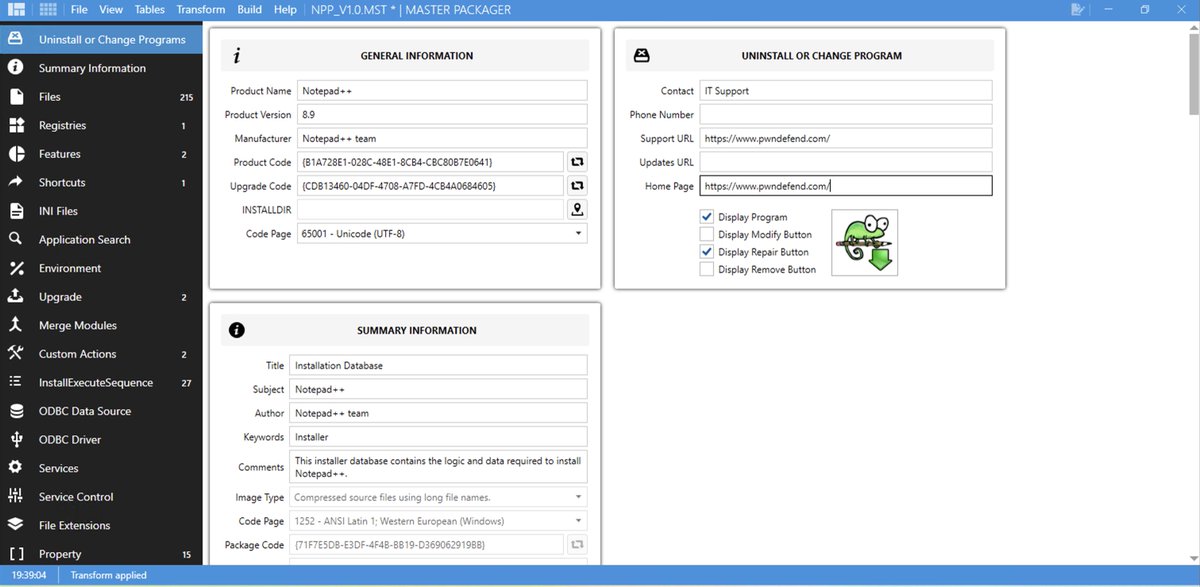Open the Transform menu
The image size is (1200, 587).
pyautogui.click(x=200, y=9)
